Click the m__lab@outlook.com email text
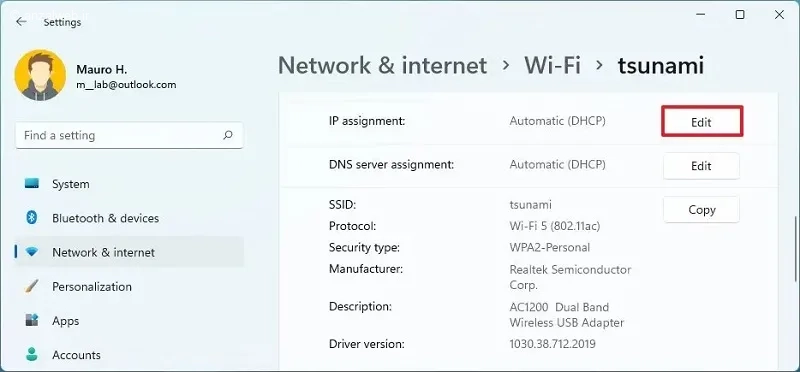 (126, 85)
